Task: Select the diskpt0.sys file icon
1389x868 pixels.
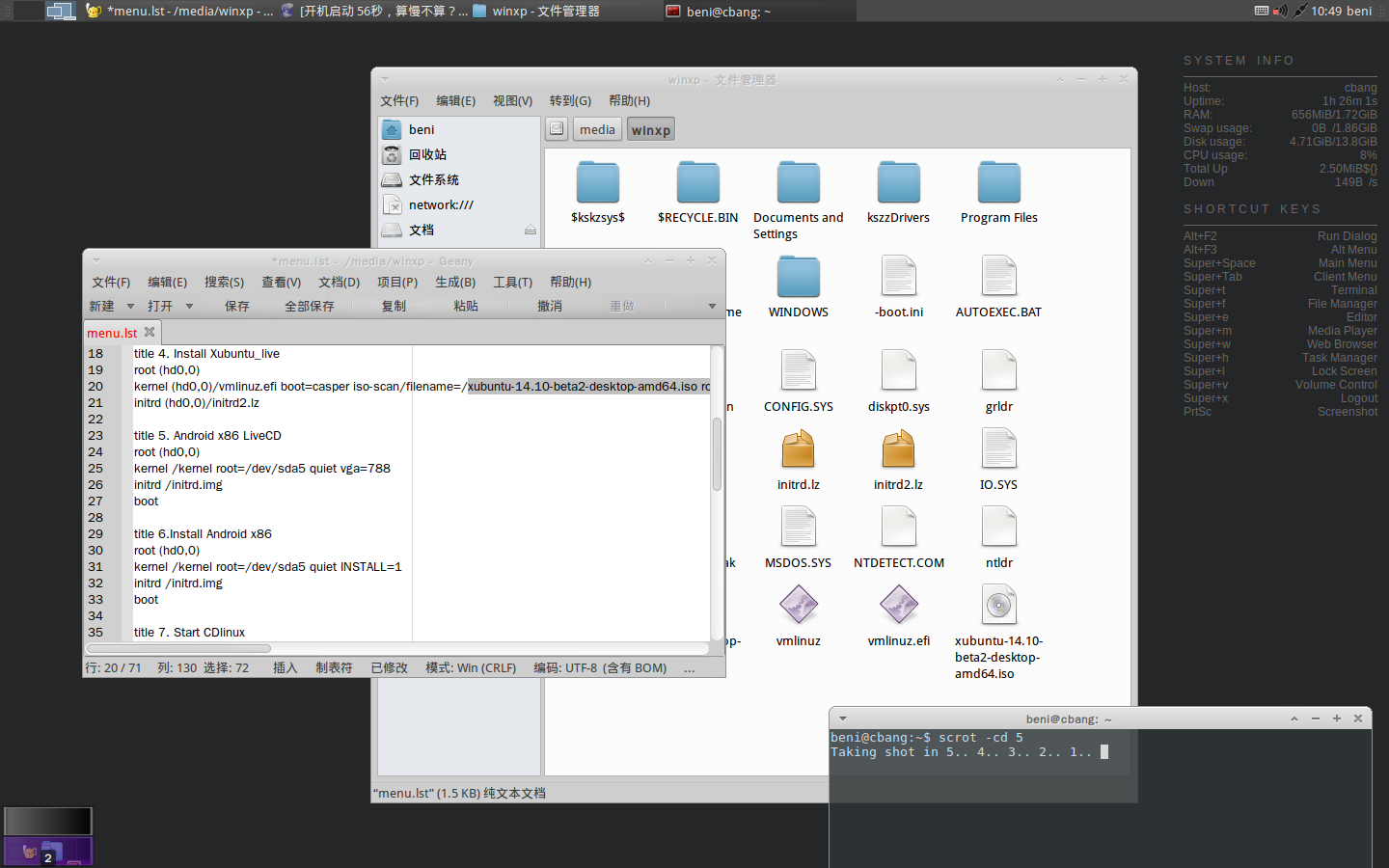Action: (899, 371)
